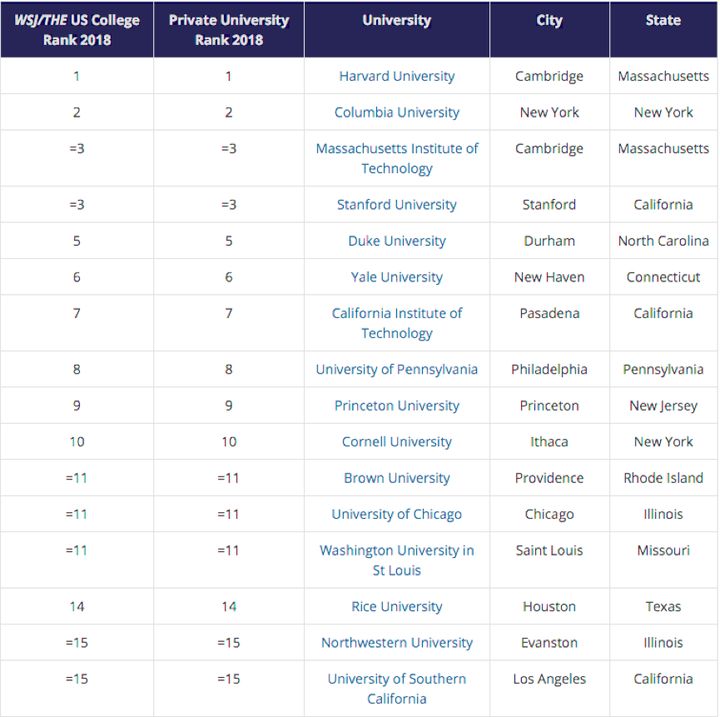Viewport: 720px width, 717px height.
Task: Follow the Princeton University link
Action: click(x=397, y=406)
